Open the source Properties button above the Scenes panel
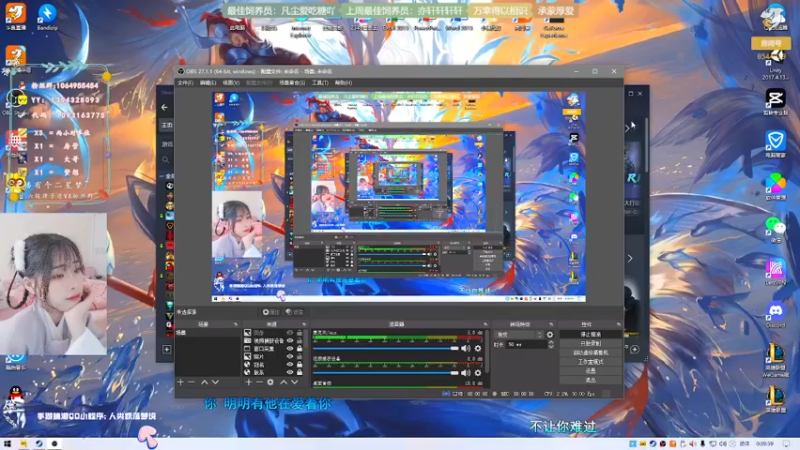The width and height of the screenshot is (800, 450). 271,312
